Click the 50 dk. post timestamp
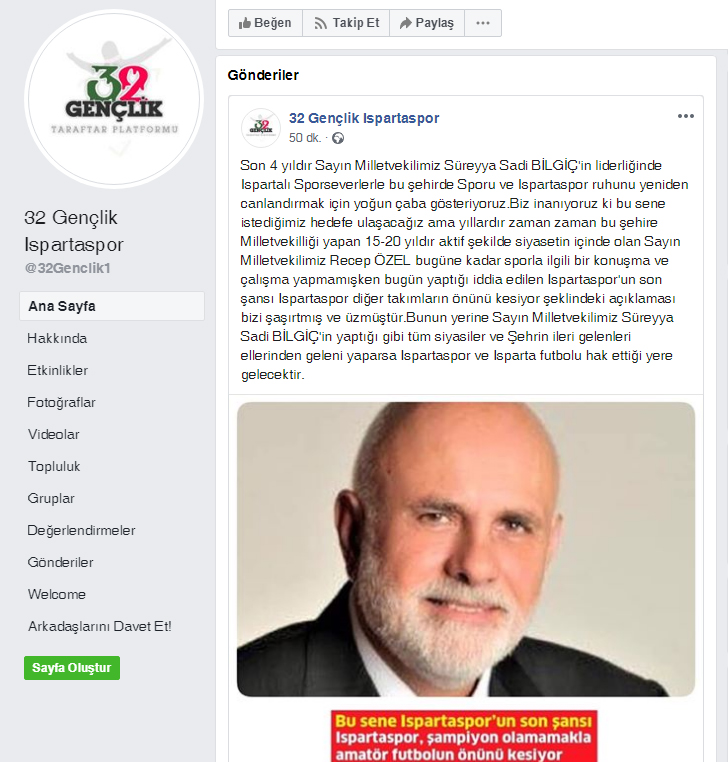Screen dimensions: 728x762 pos(305,138)
